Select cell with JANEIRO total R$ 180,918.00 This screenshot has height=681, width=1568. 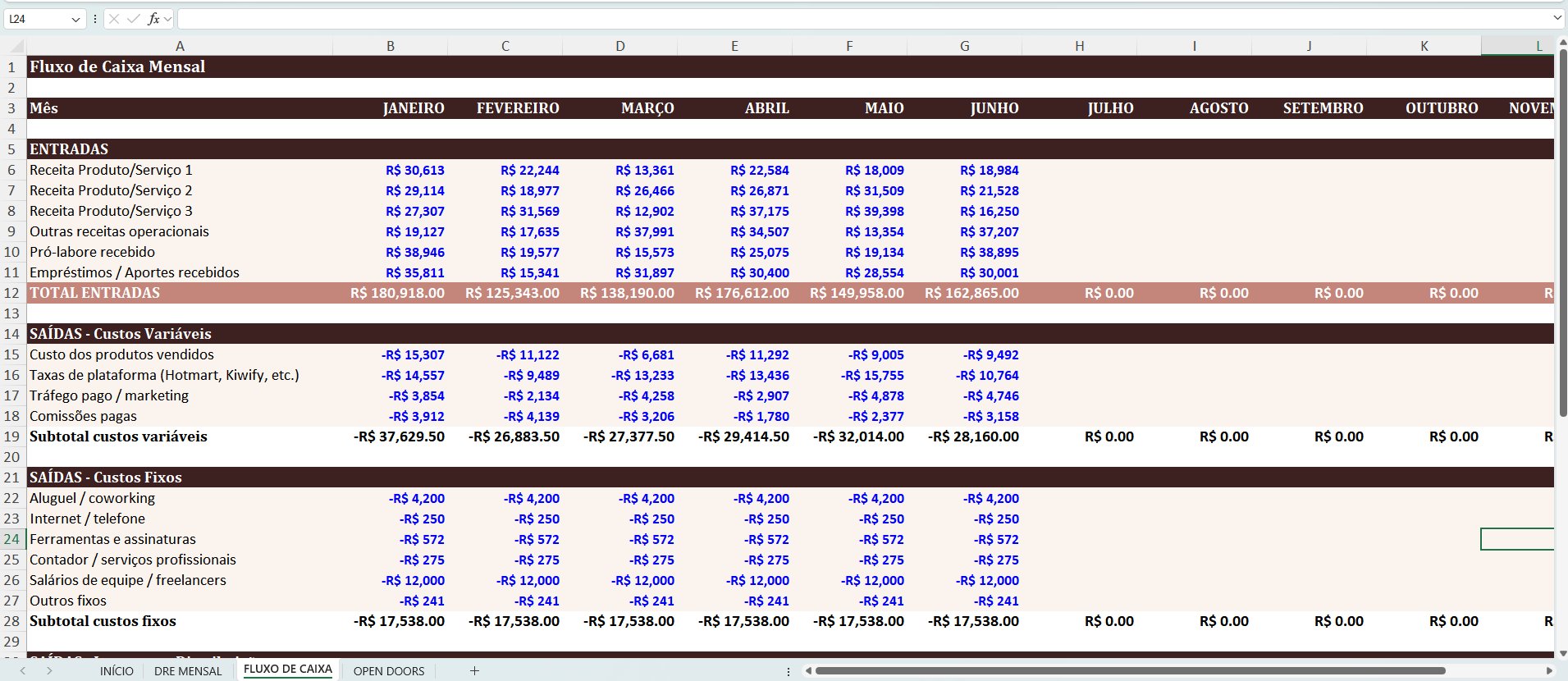pos(391,293)
